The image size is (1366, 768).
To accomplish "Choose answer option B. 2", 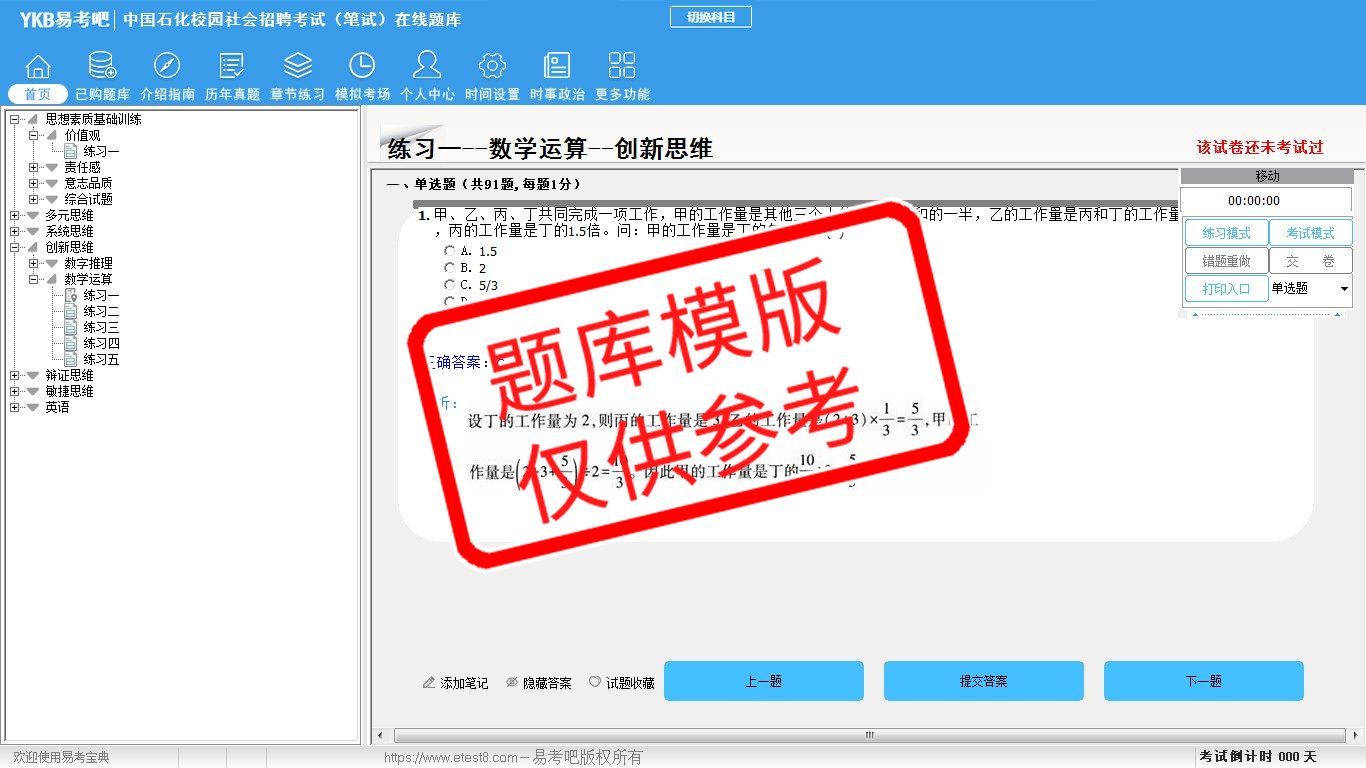I will coord(450,268).
